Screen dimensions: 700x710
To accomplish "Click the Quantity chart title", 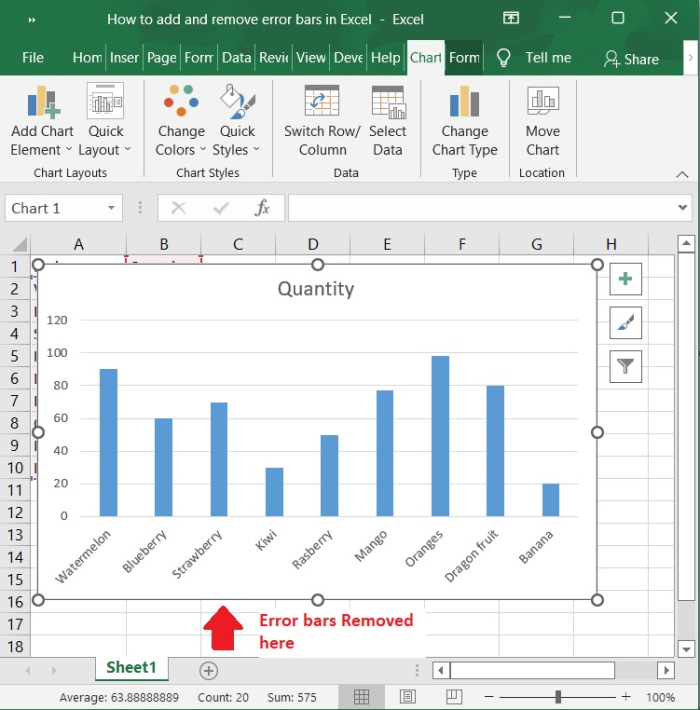I will point(316,289).
